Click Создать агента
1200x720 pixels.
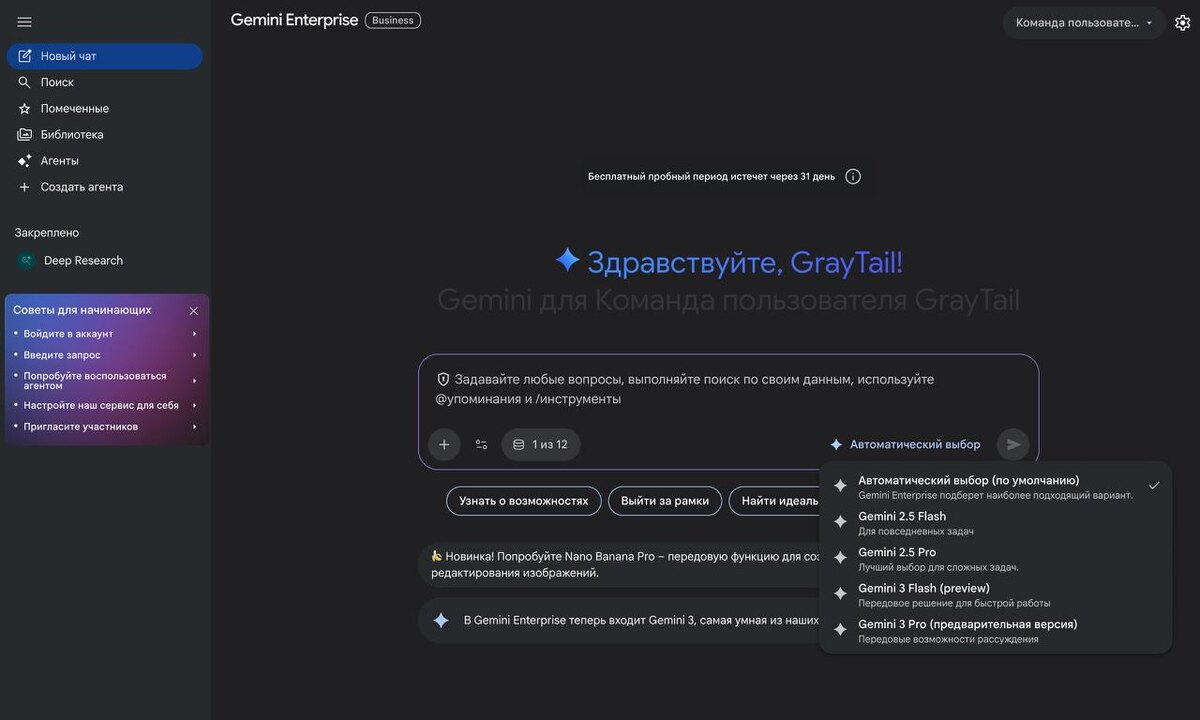[105, 187]
